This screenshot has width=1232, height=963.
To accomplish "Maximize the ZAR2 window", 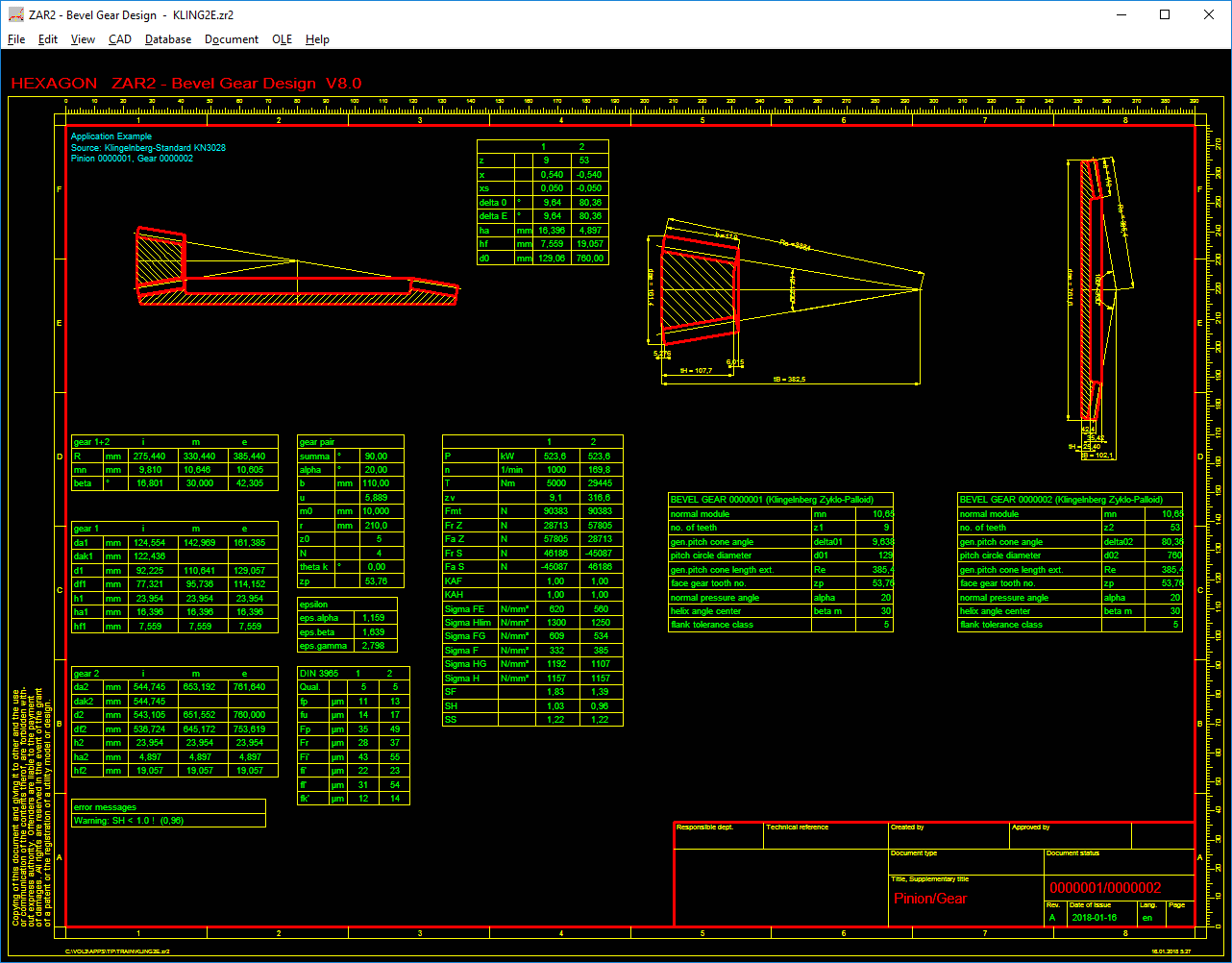I will pos(1165,14).
